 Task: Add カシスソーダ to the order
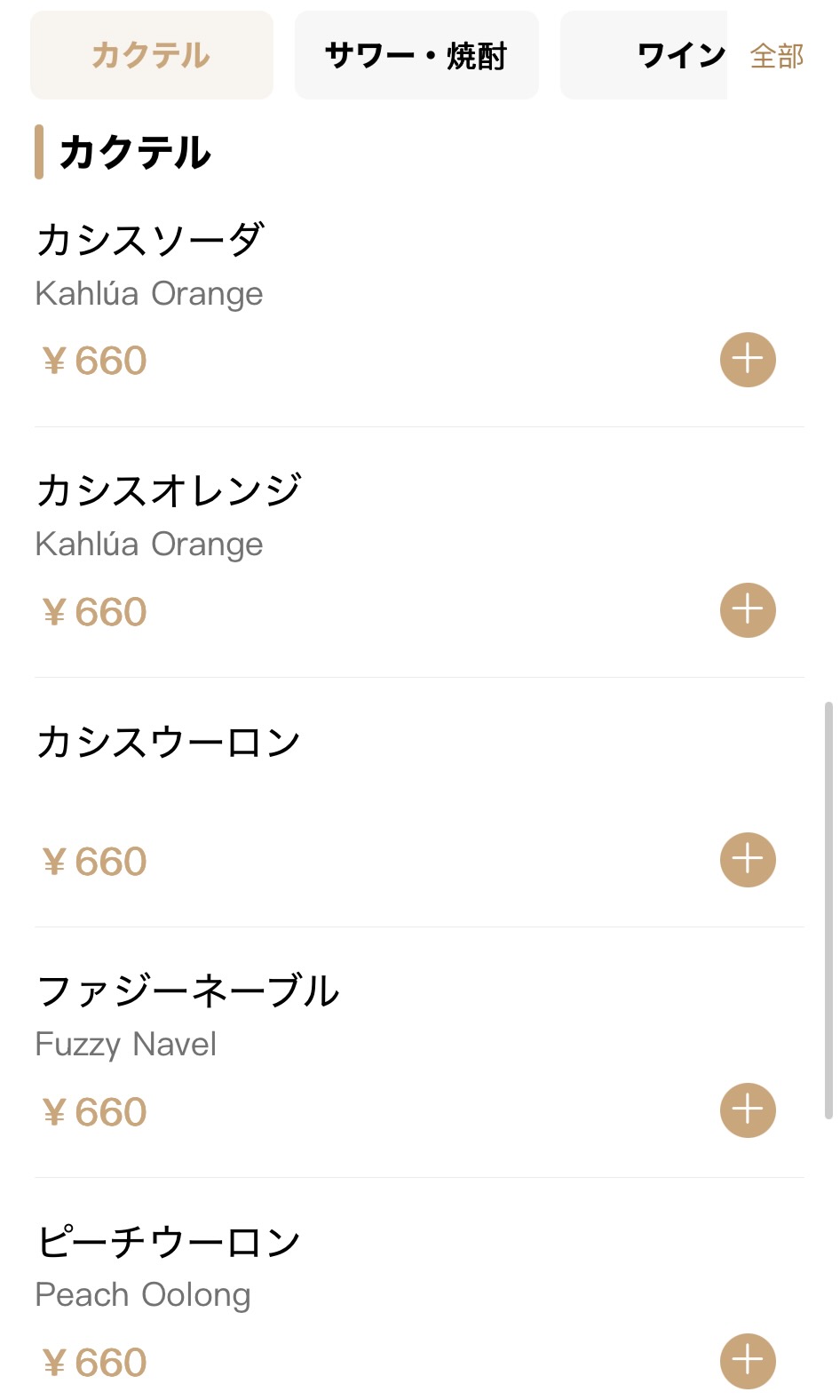(x=747, y=360)
